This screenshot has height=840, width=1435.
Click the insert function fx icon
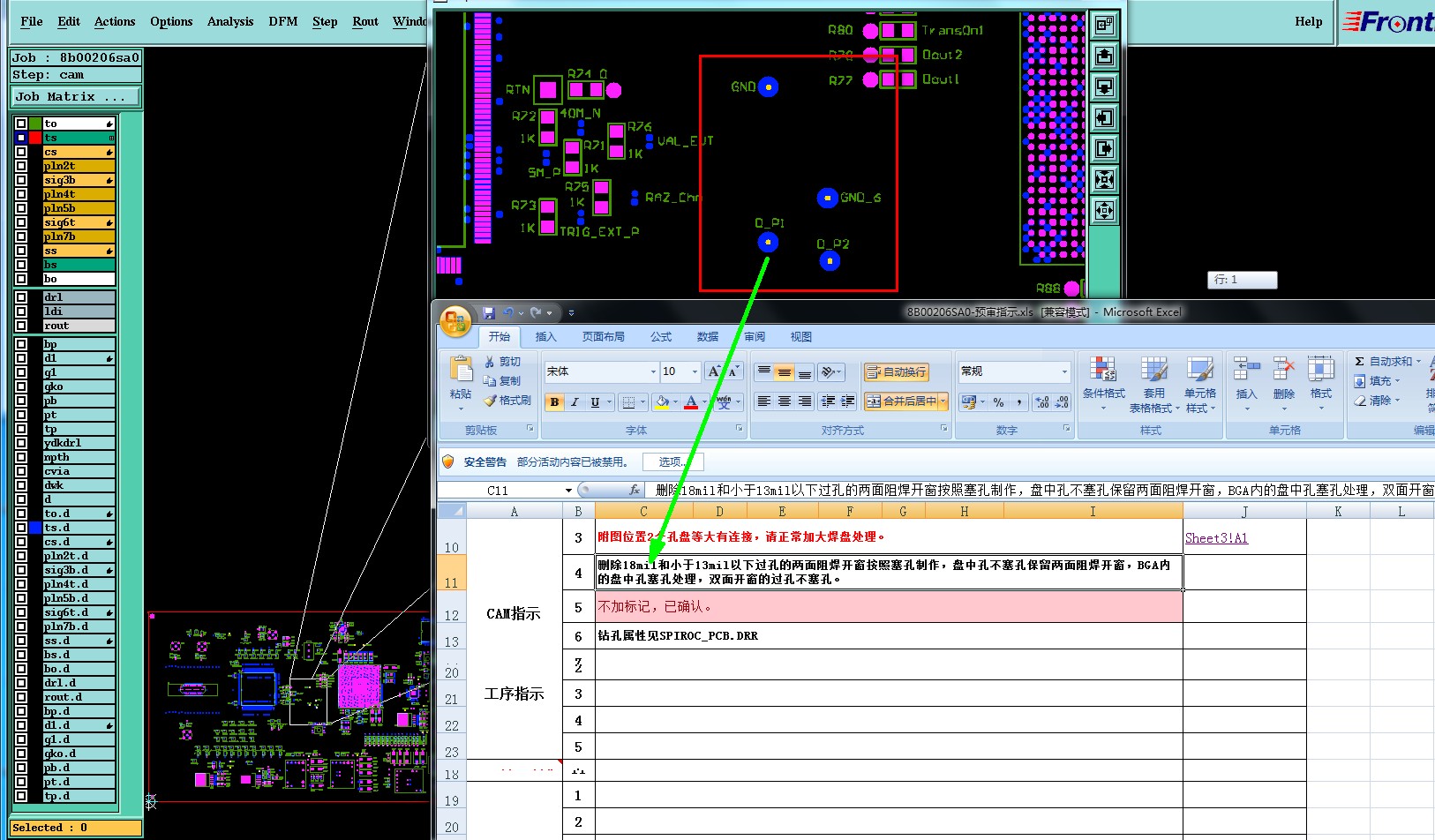click(635, 490)
